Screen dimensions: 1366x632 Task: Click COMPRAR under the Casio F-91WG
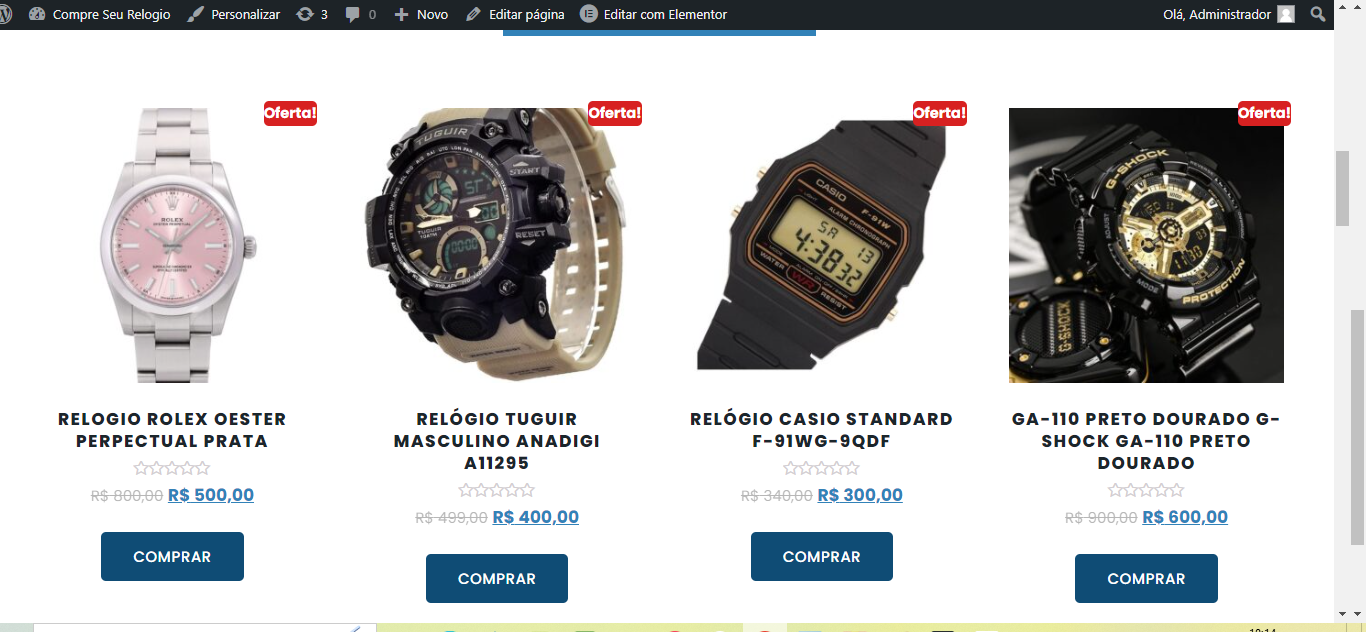(x=822, y=557)
